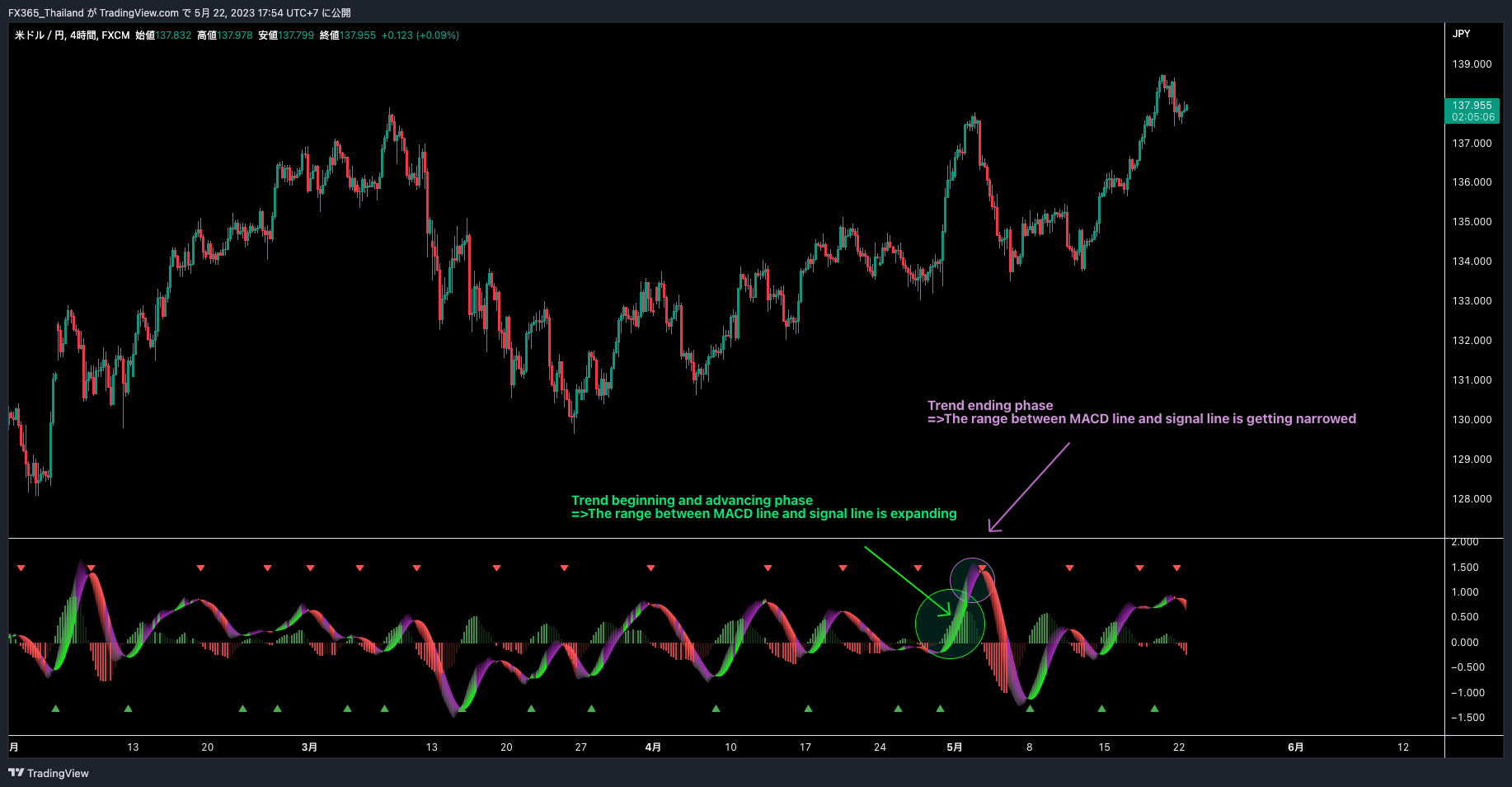This screenshot has height=787, width=1512.
Task: Click the 4月 label on time axis
Action: tap(653, 747)
